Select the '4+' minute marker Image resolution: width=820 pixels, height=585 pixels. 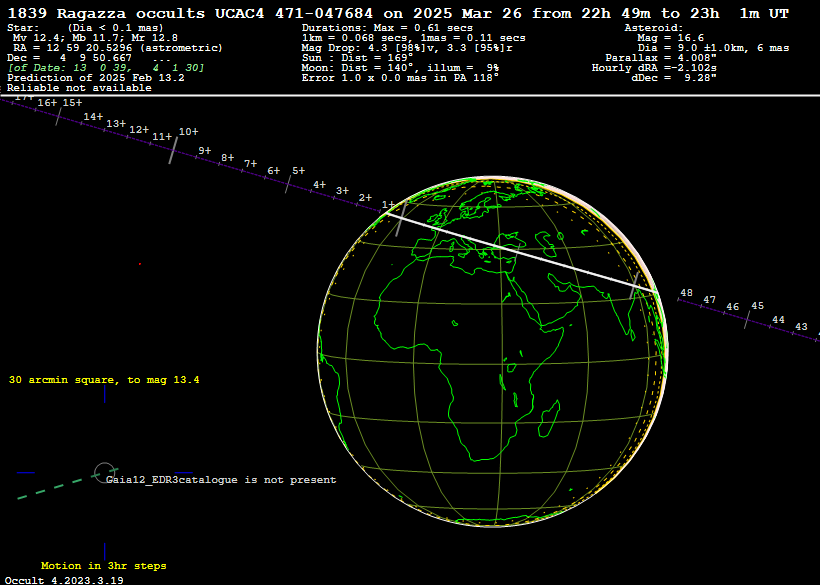320,185
